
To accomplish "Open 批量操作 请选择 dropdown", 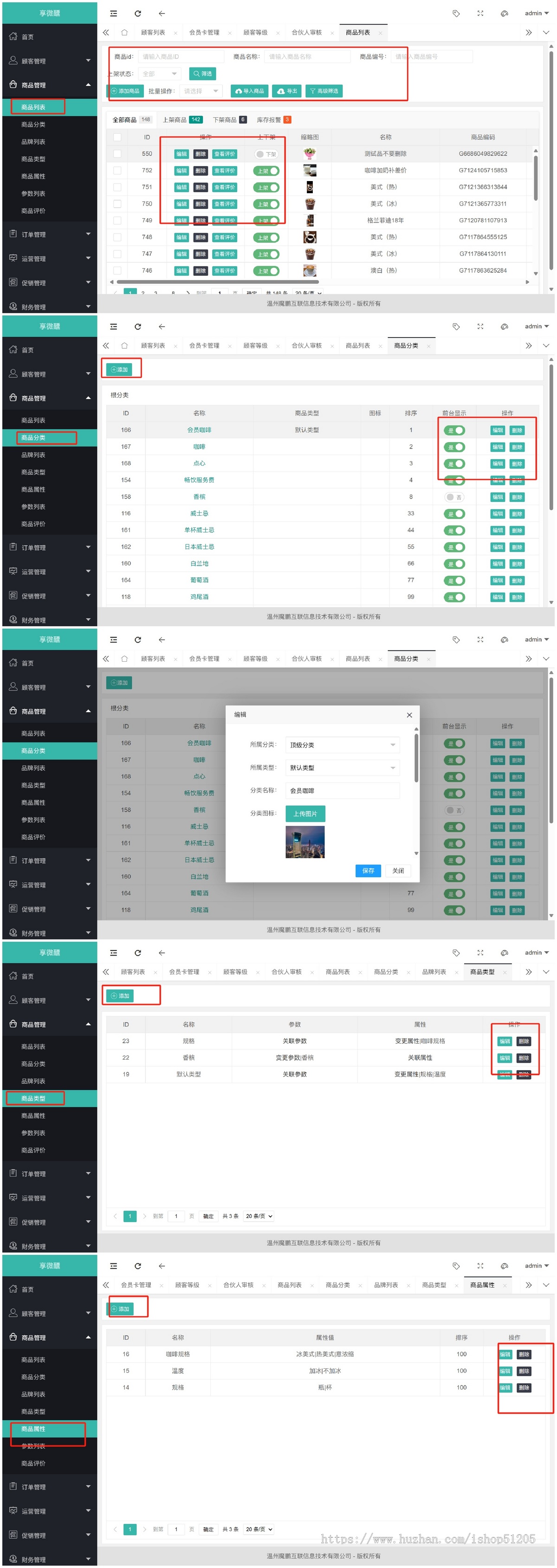I will 201,91.
